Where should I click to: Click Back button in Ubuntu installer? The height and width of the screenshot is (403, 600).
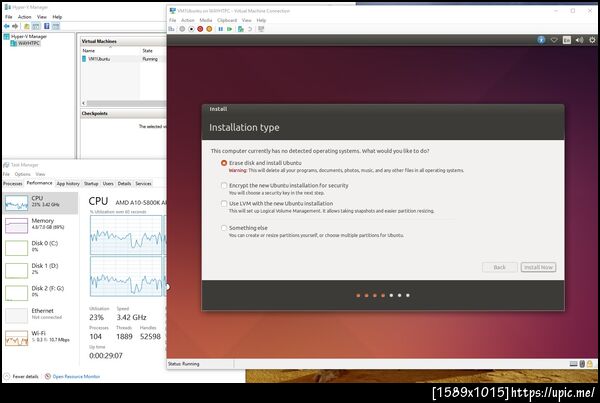500,267
